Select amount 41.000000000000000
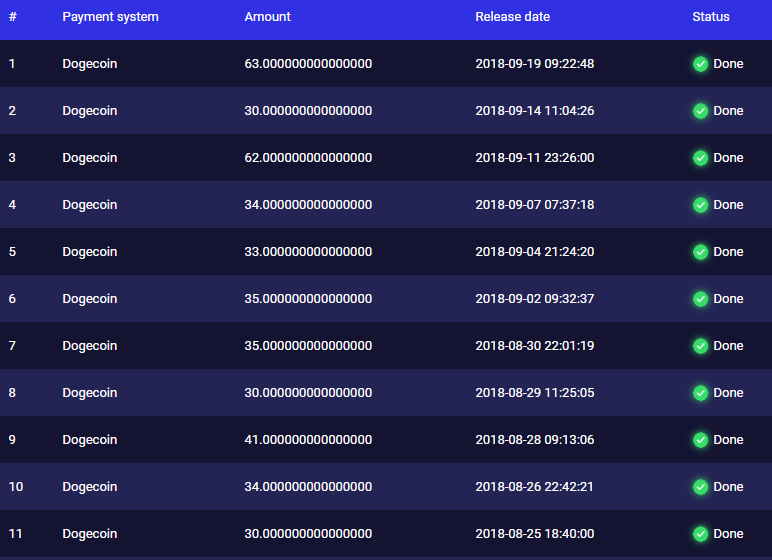This screenshot has width=772, height=560. click(x=308, y=439)
